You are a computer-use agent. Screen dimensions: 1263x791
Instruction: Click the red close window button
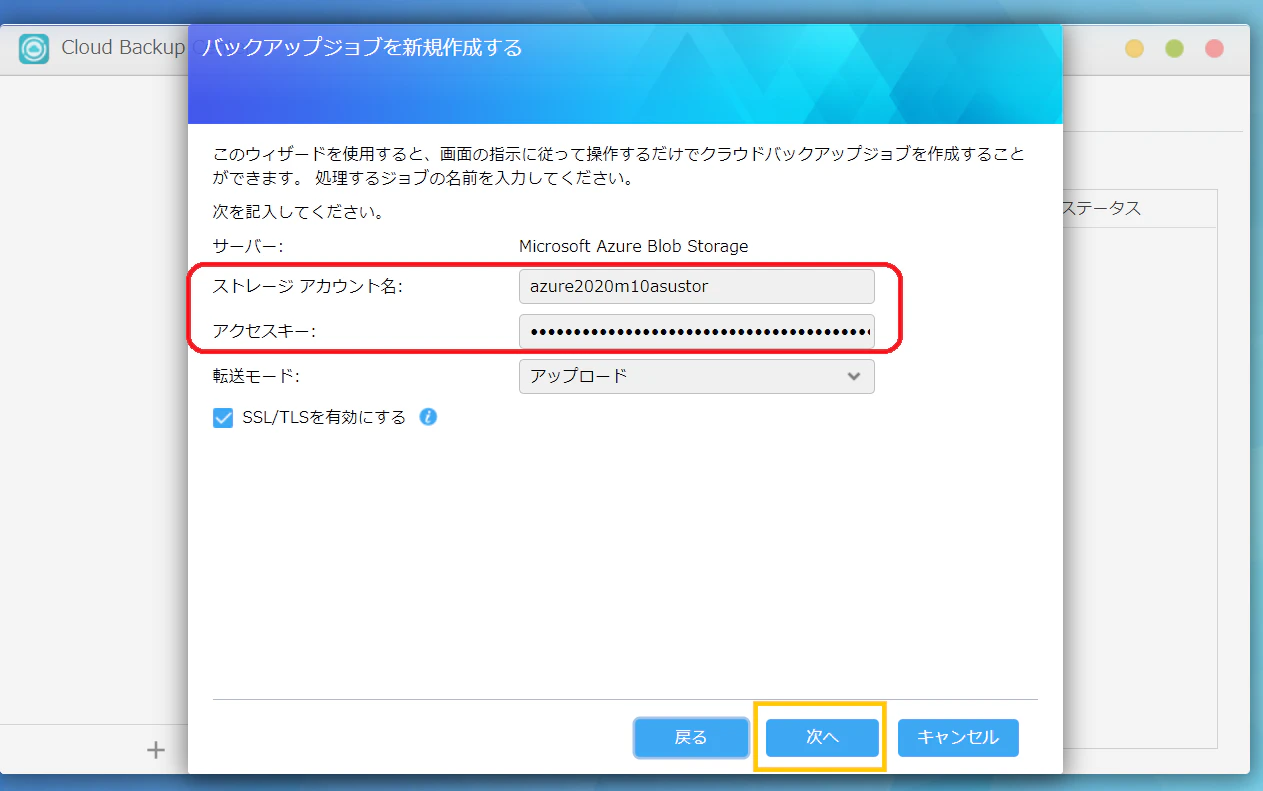[x=1214, y=48]
